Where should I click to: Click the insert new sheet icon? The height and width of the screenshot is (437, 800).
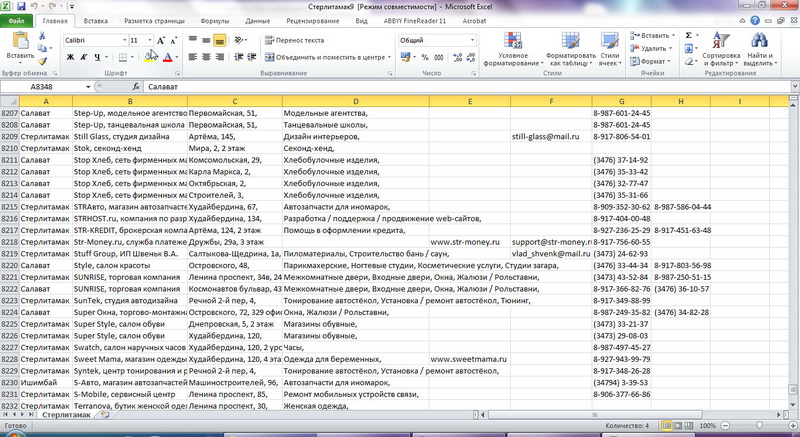[x=105, y=415]
